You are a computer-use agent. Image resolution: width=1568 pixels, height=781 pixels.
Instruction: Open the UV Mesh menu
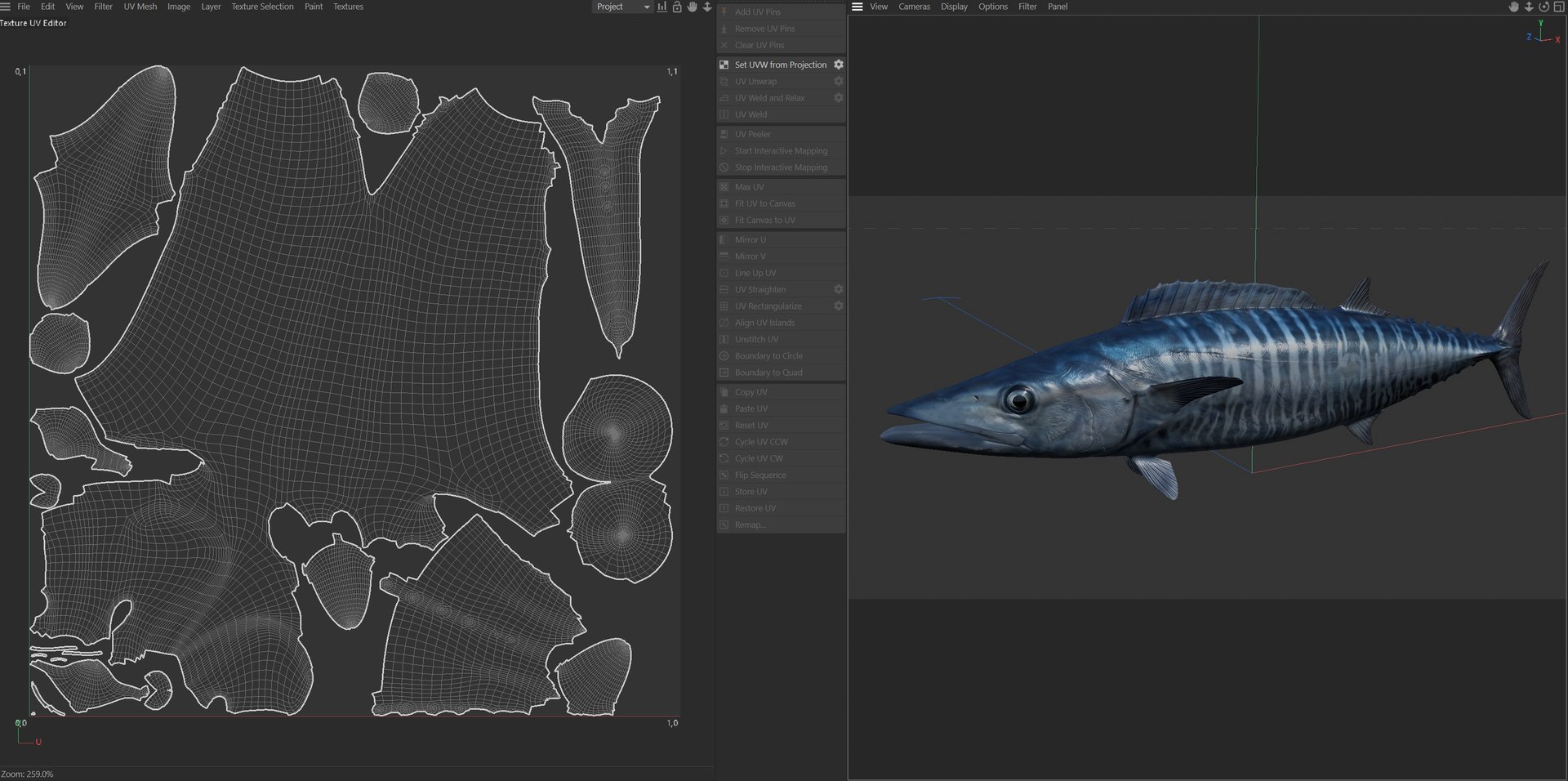point(140,7)
